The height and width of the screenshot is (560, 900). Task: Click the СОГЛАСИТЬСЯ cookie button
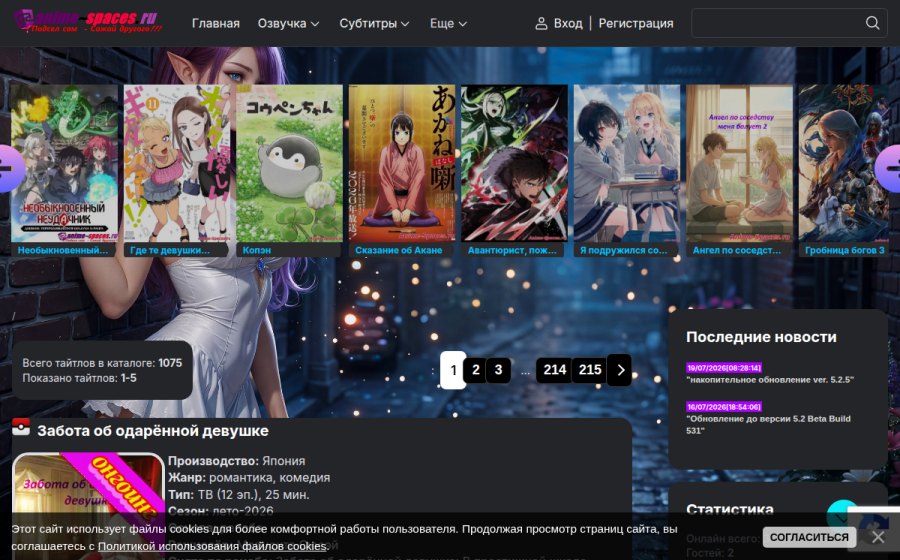click(x=809, y=537)
